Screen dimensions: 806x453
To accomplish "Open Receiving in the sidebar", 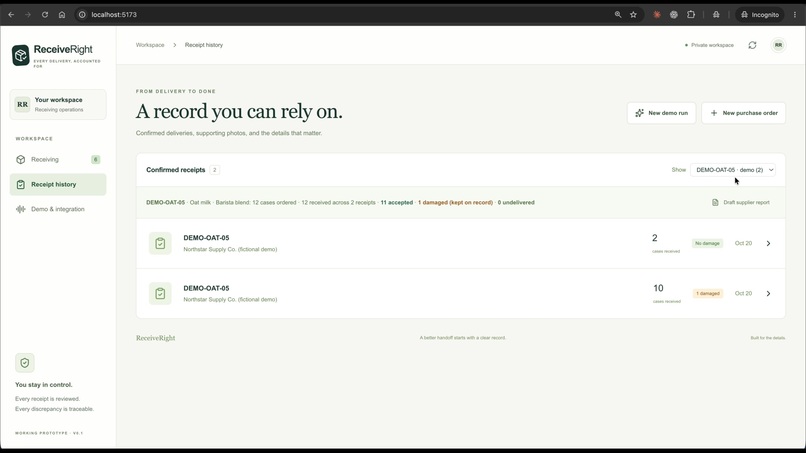I will pos(58,159).
